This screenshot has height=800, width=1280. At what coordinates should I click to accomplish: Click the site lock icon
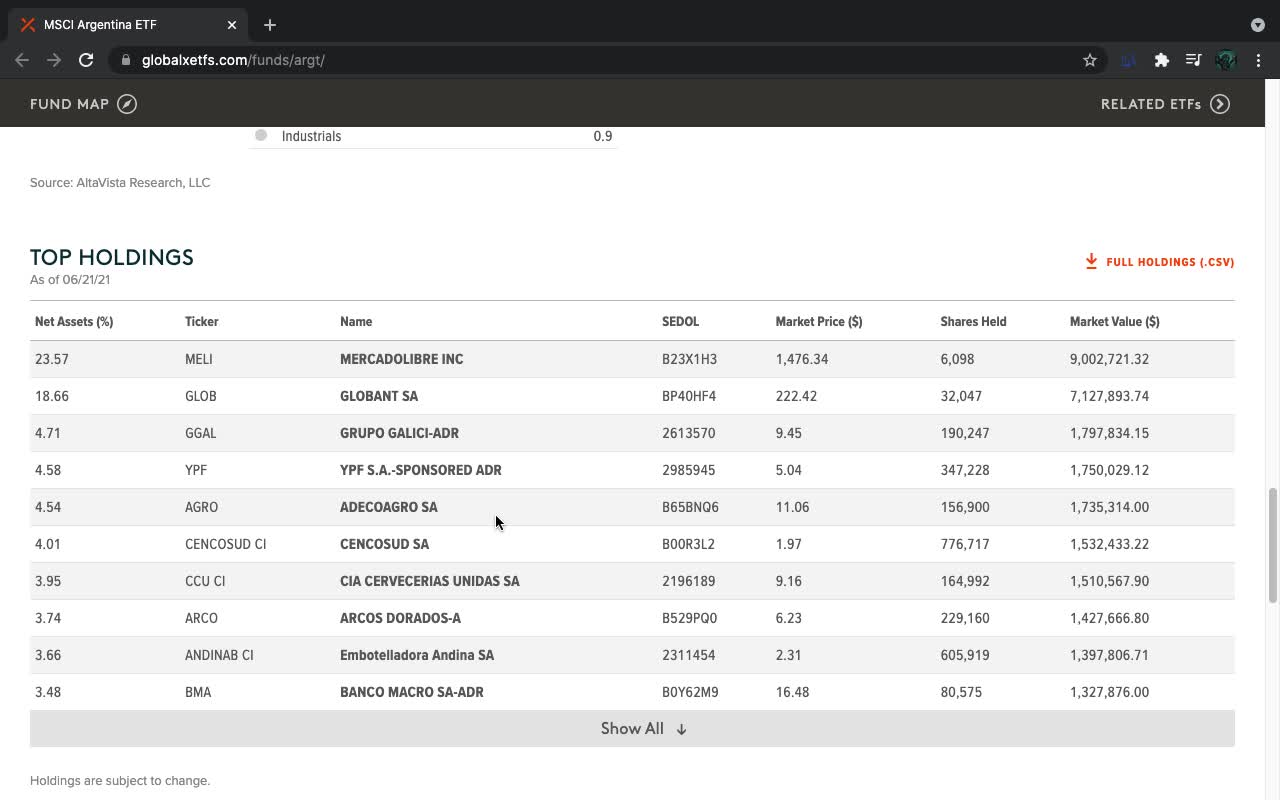coord(125,60)
